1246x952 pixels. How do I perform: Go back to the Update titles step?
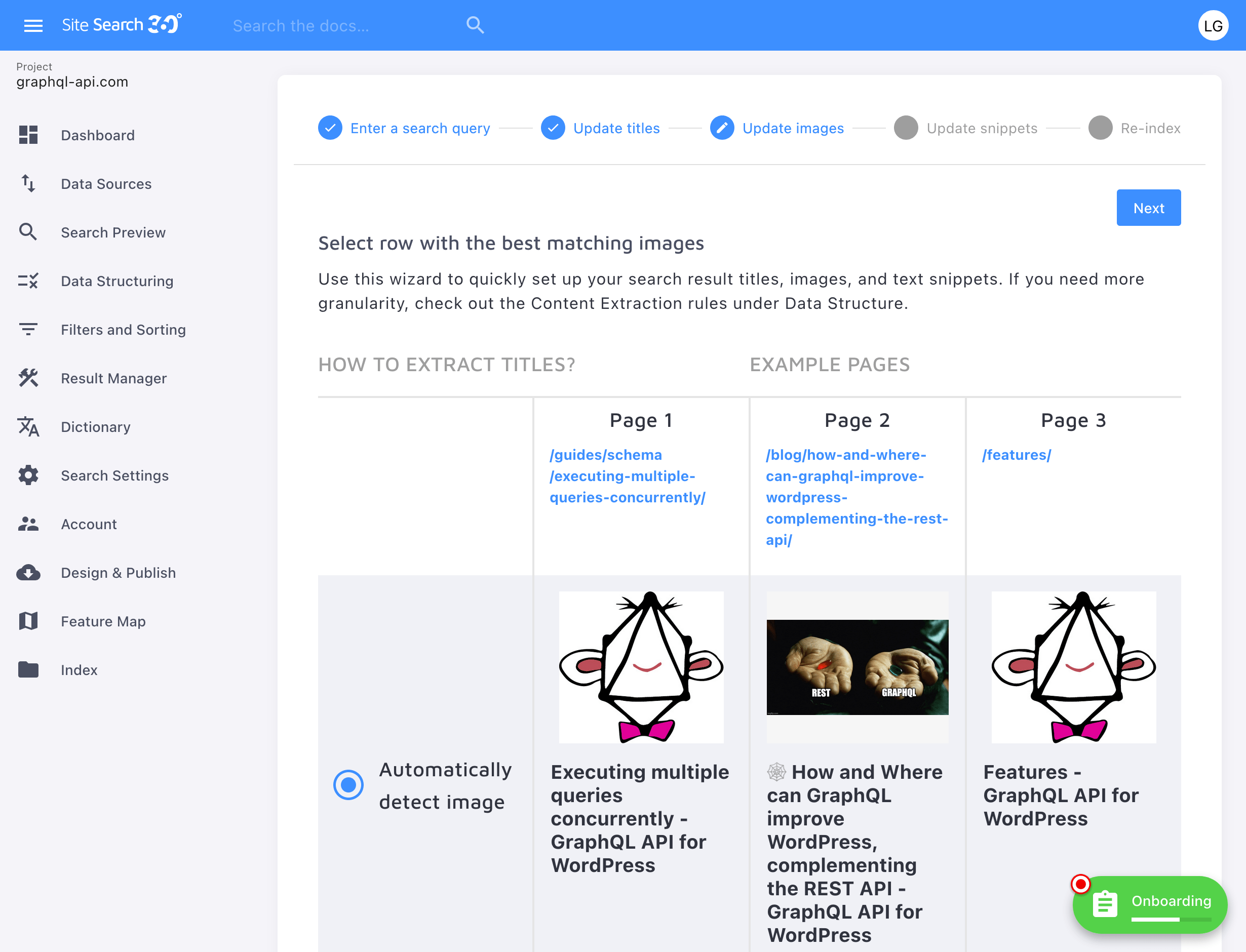616,128
